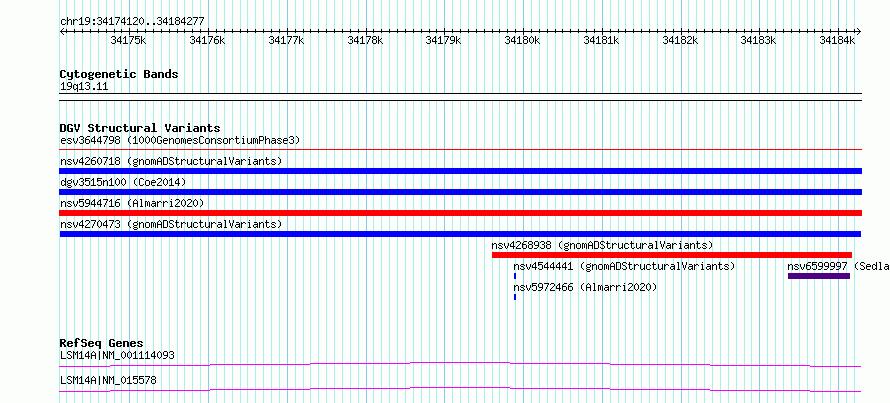Select the nsv4268938 red variant bar

tap(672, 255)
